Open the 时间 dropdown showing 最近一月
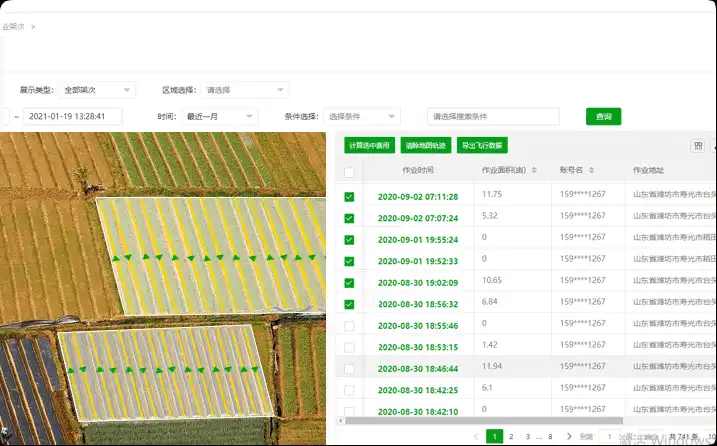The height and width of the screenshot is (446, 717). (219, 117)
